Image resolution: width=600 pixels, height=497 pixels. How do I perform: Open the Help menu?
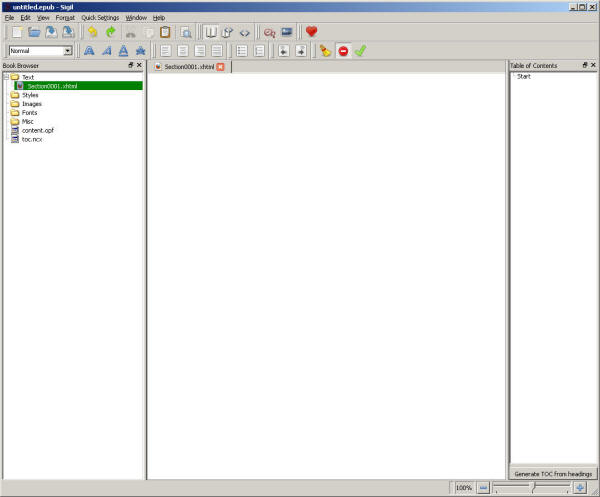[x=159, y=18]
